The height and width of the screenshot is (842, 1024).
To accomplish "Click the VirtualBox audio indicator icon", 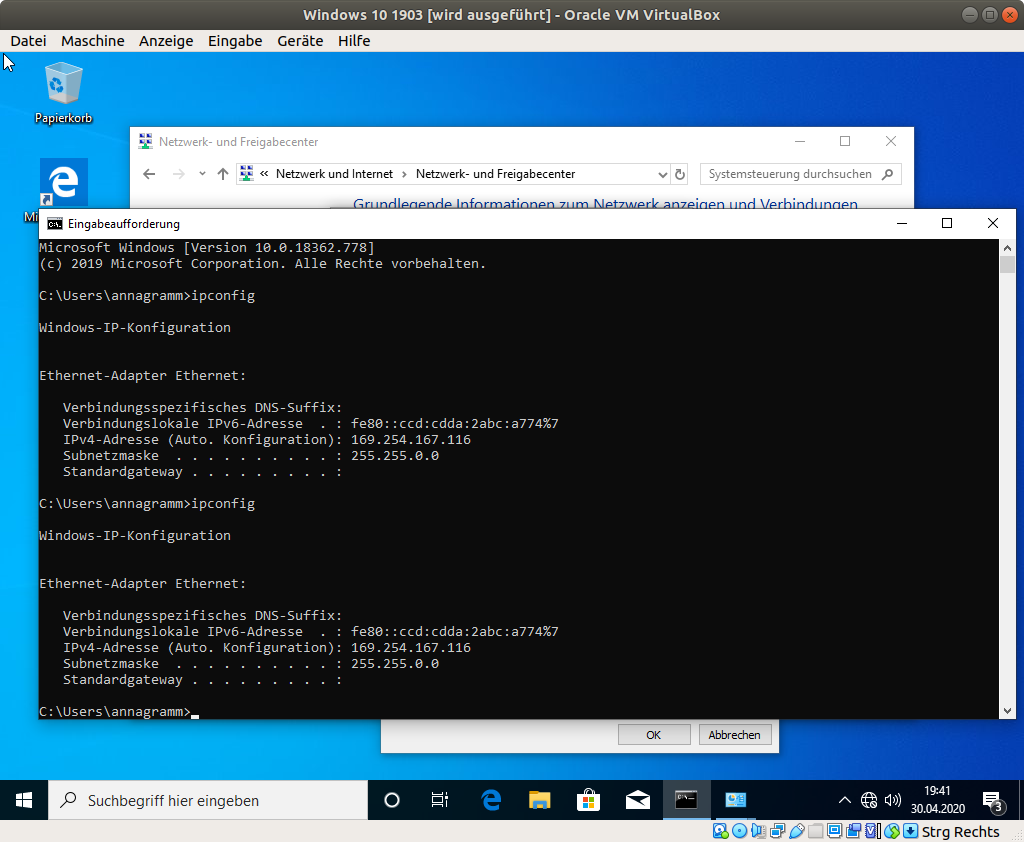I will click(758, 831).
